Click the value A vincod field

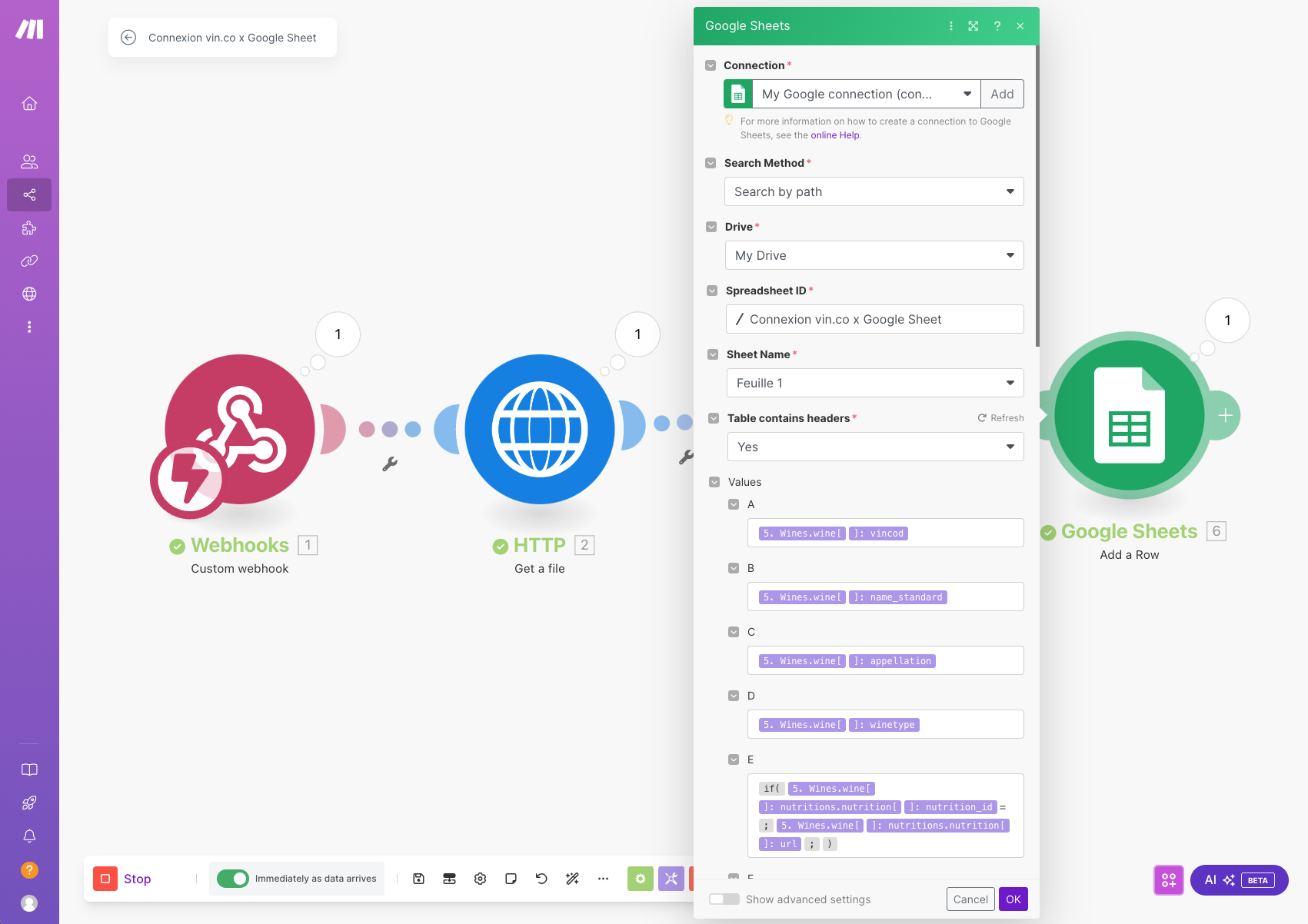[886, 533]
